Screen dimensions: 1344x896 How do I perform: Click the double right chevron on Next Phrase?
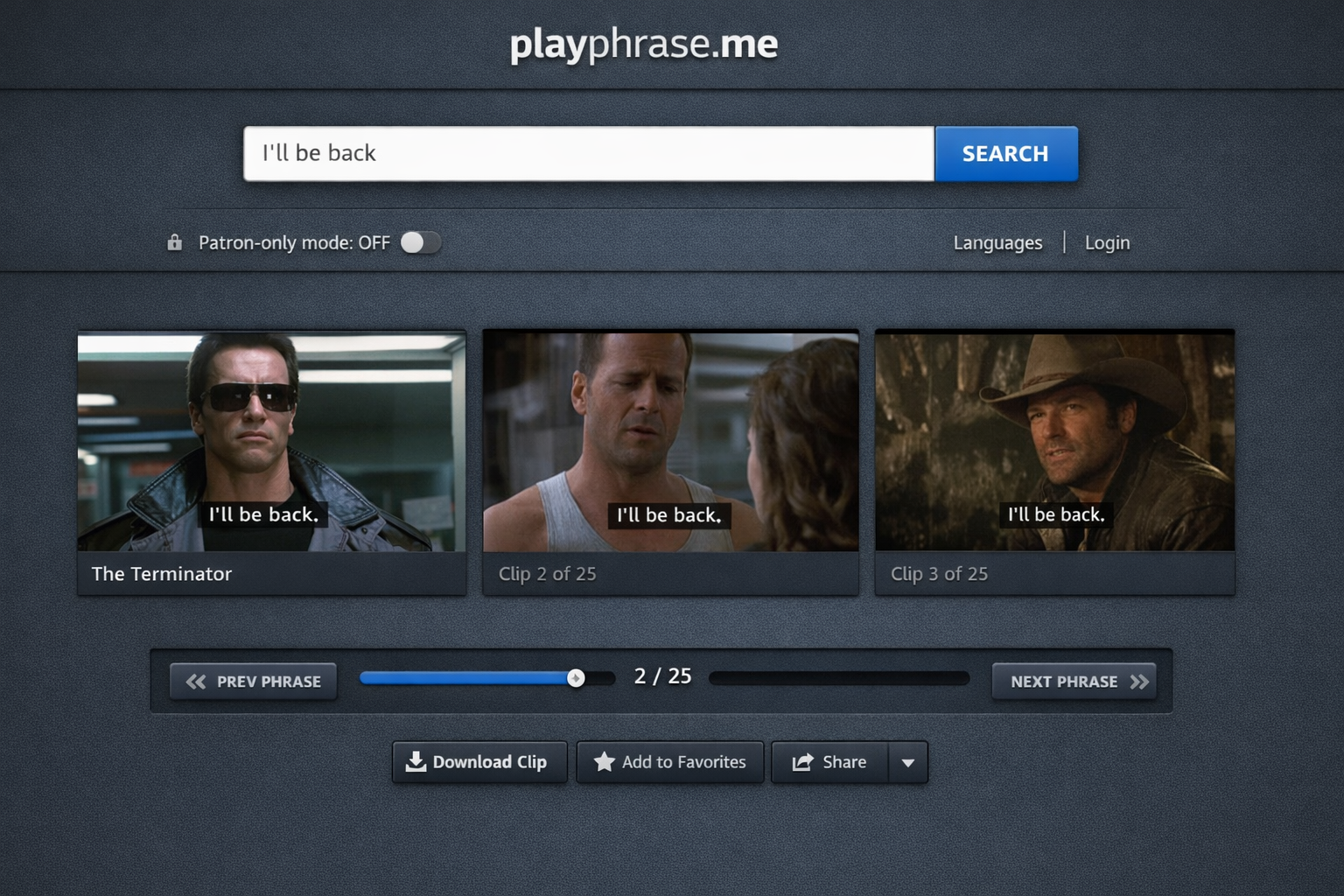[1139, 682]
